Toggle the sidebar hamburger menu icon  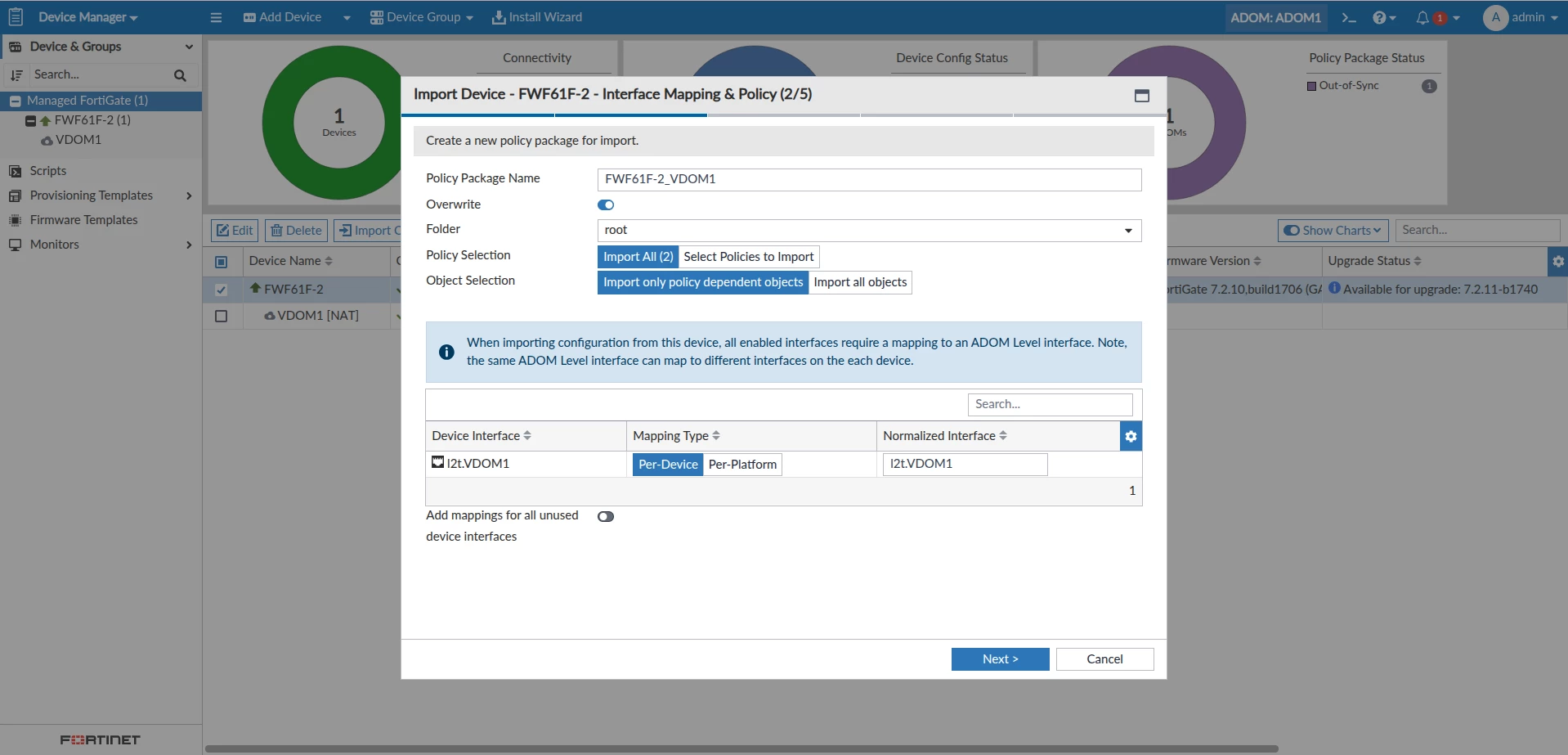(216, 17)
